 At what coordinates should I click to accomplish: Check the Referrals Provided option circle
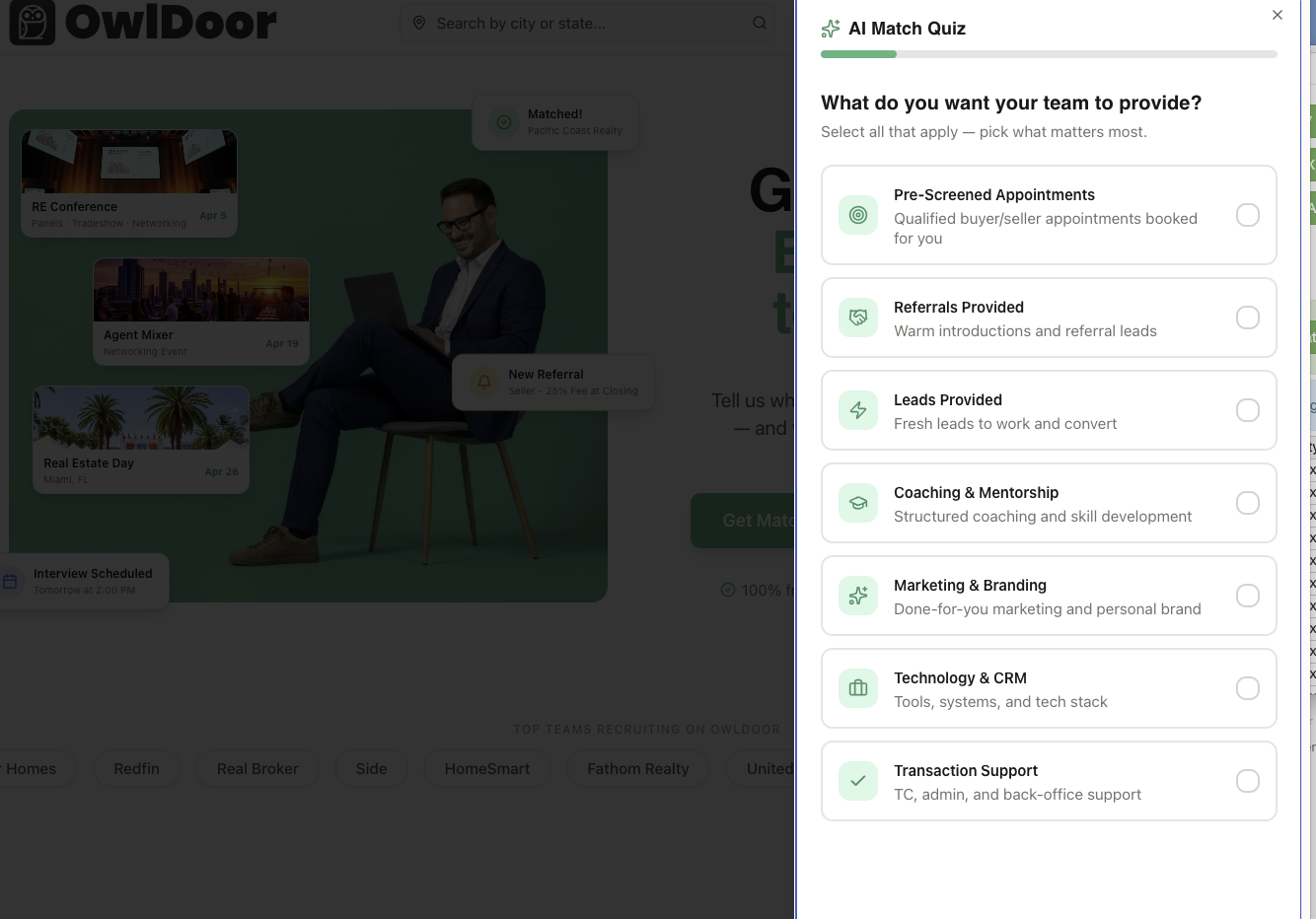point(1248,318)
